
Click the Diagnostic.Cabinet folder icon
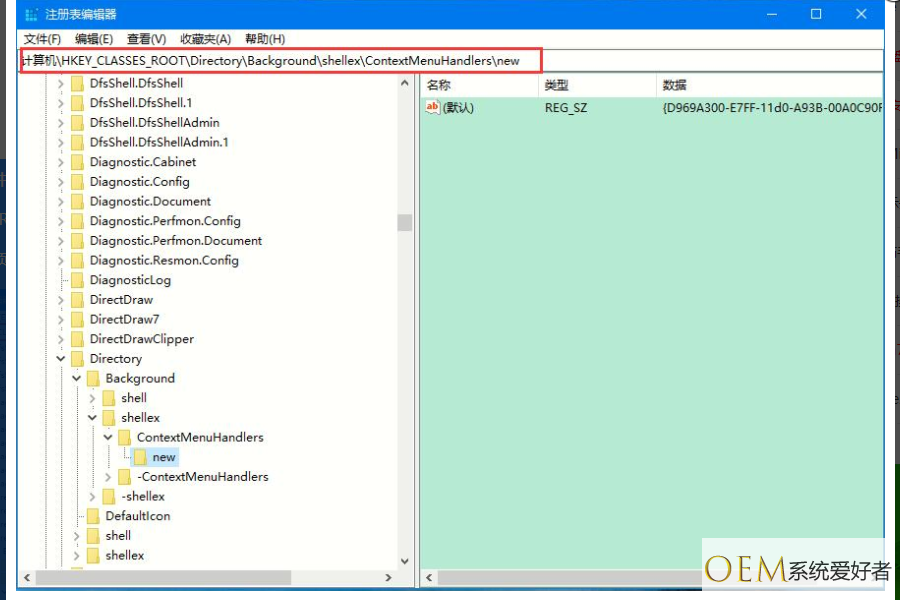coord(77,162)
